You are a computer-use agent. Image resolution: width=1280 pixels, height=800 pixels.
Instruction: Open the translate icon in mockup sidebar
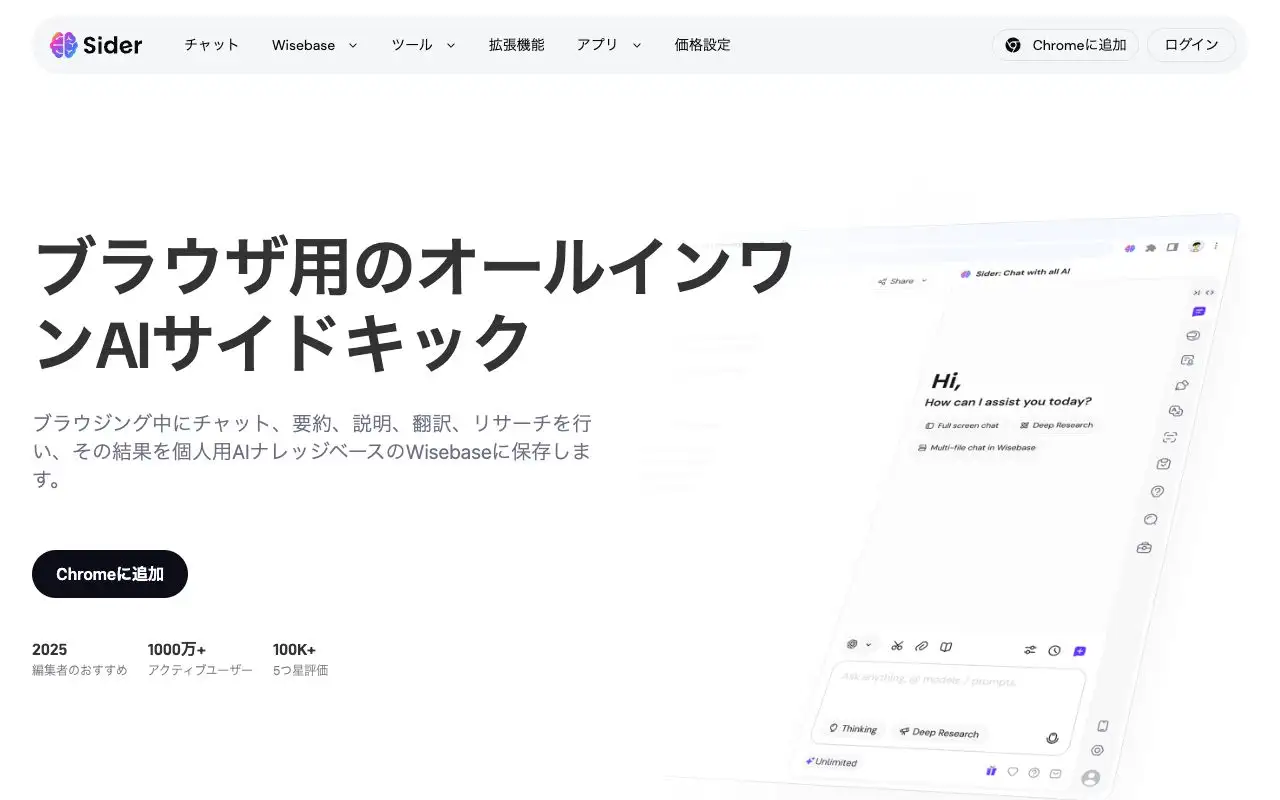(1176, 411)
